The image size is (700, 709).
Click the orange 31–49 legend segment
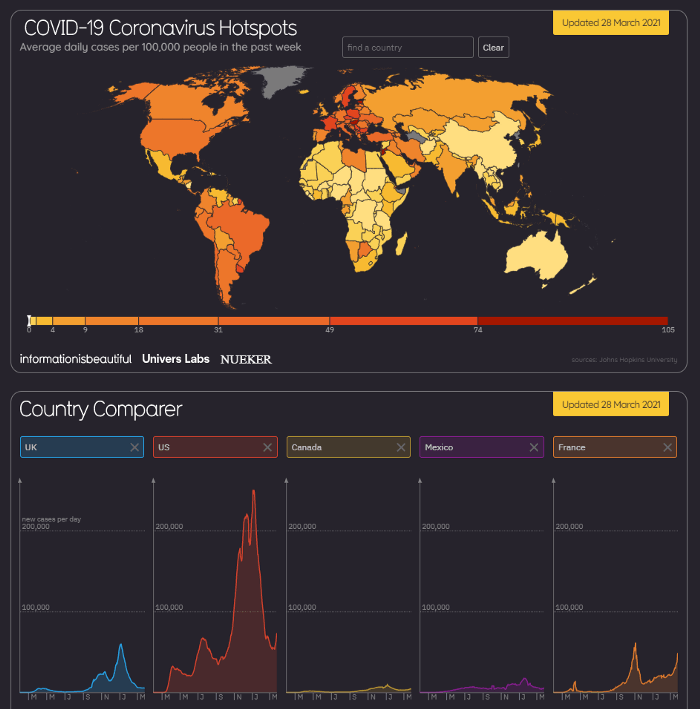pos(274,321)
